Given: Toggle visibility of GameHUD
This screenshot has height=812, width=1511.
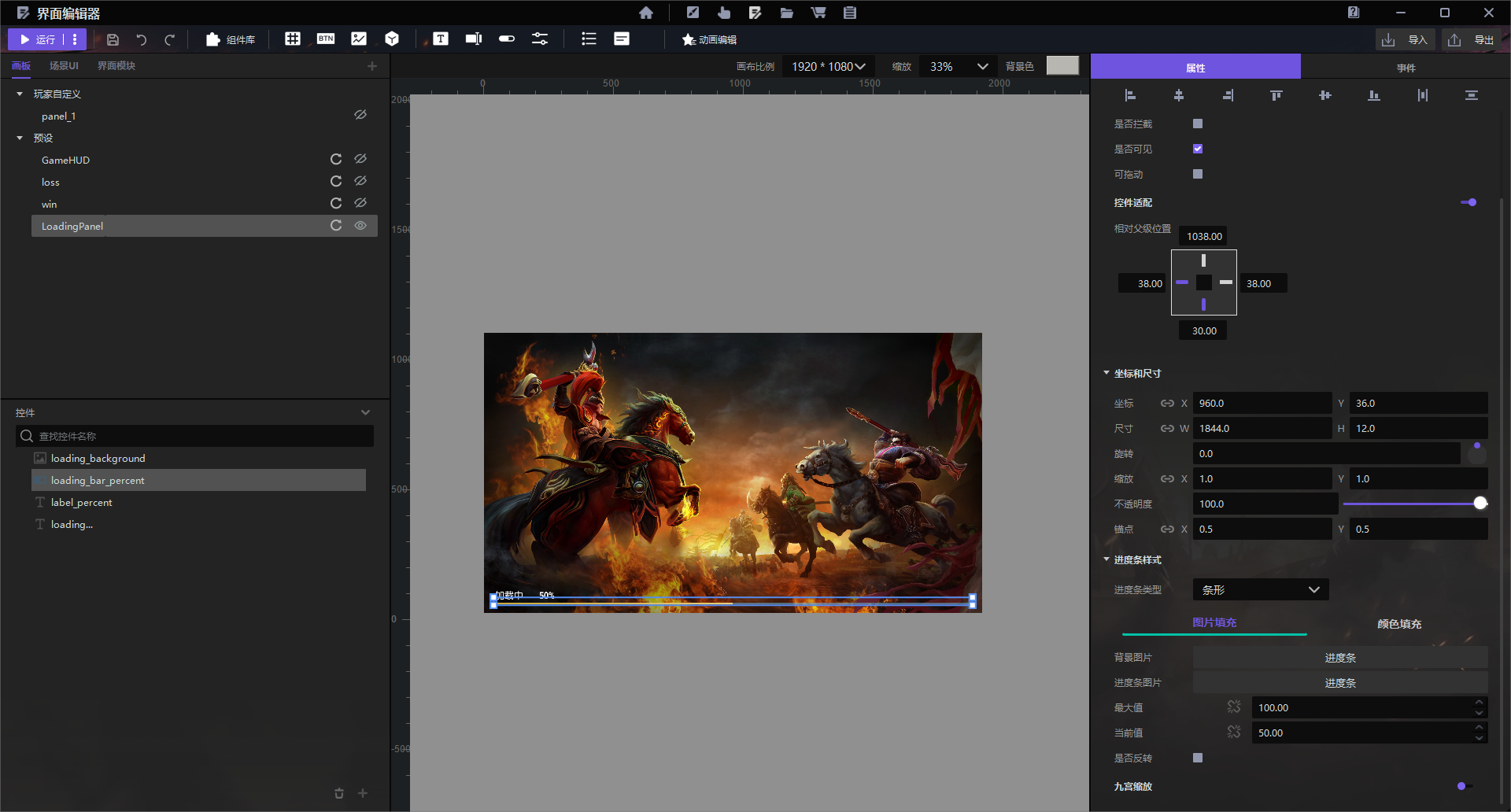Looking at the screenshot, I should pyautogui.click(x=360, y=159).
